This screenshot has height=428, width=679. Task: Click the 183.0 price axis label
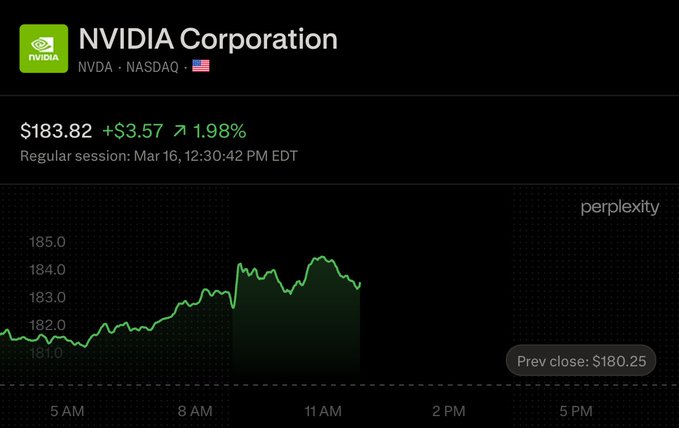pyautogui.click(x=48, y=297)
